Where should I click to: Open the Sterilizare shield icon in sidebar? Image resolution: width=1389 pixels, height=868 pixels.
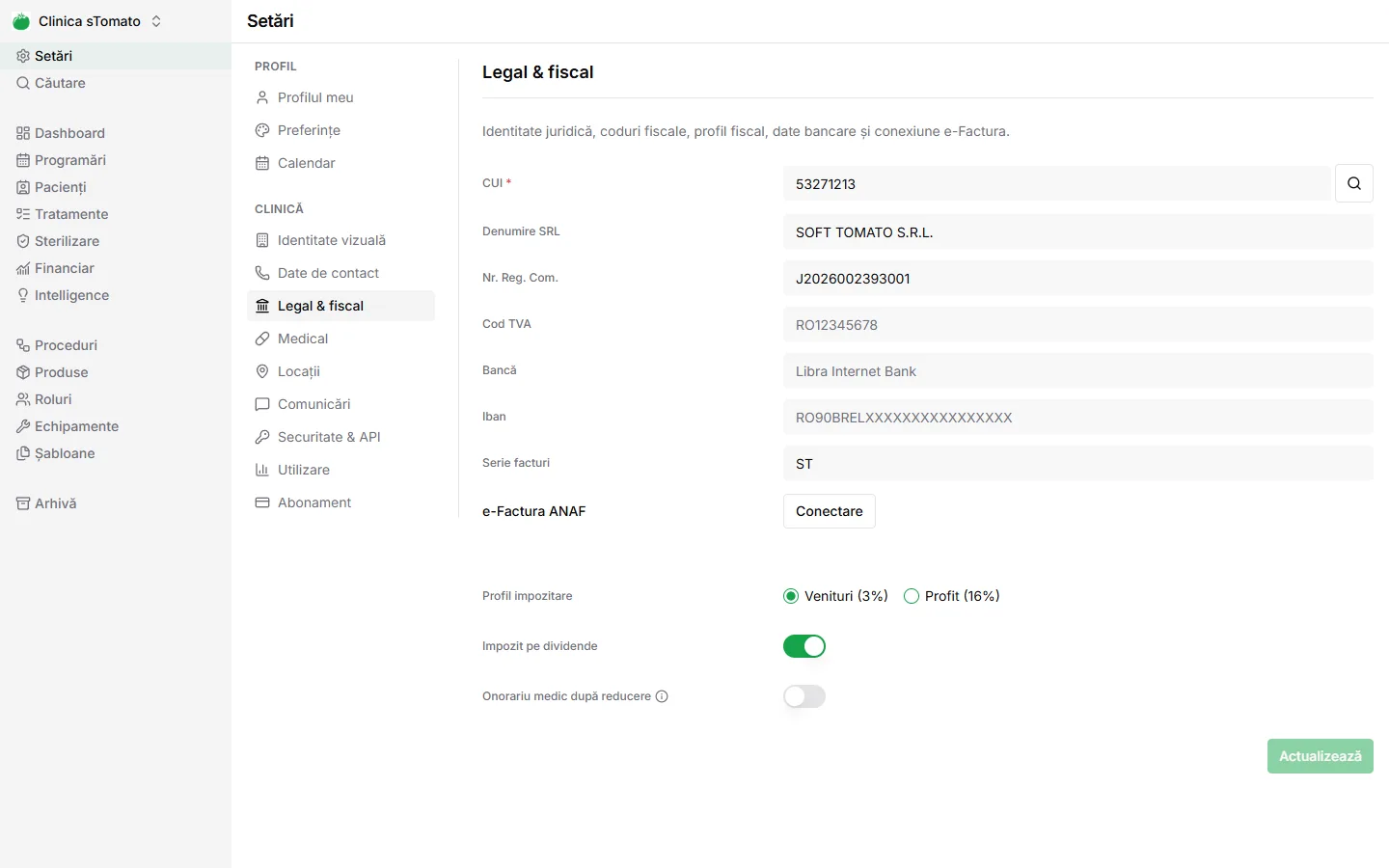(23, 241)
